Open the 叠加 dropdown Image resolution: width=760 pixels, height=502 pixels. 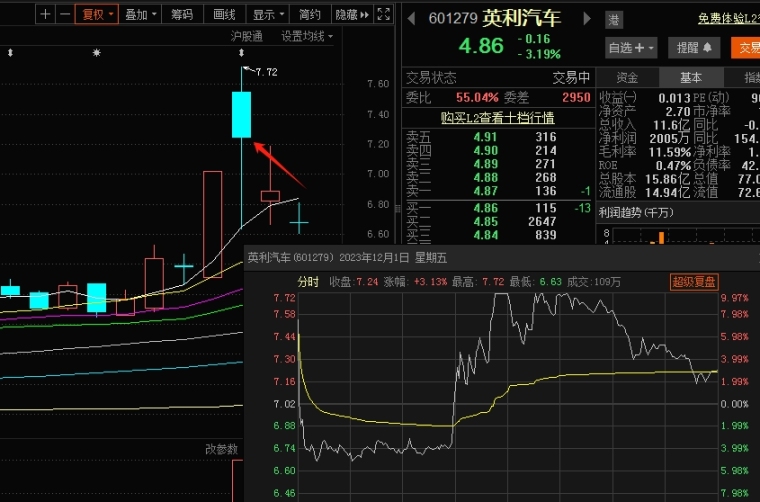pyautogui.click(x=140, y=14)
